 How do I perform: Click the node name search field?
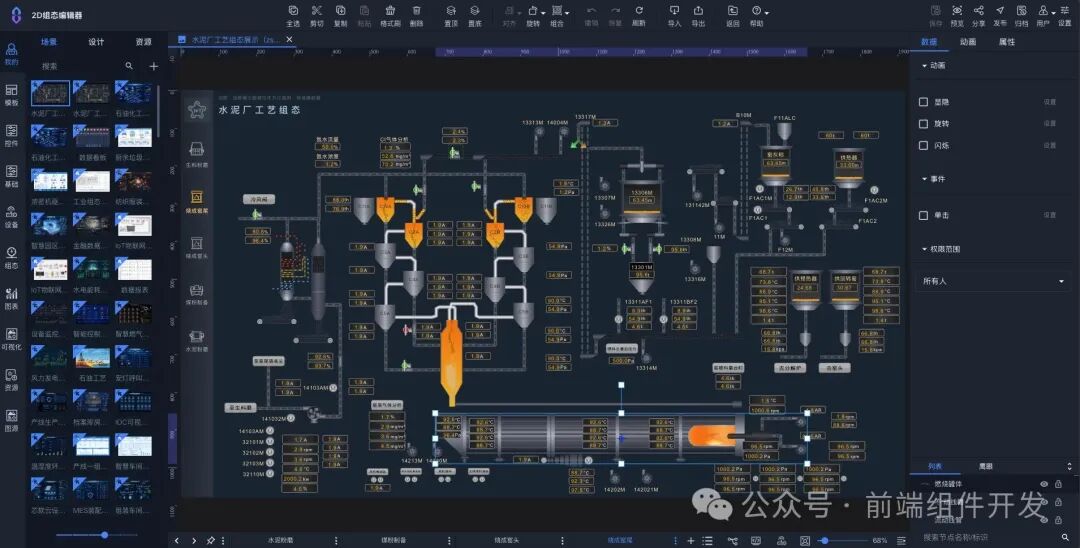coord(988,537)
